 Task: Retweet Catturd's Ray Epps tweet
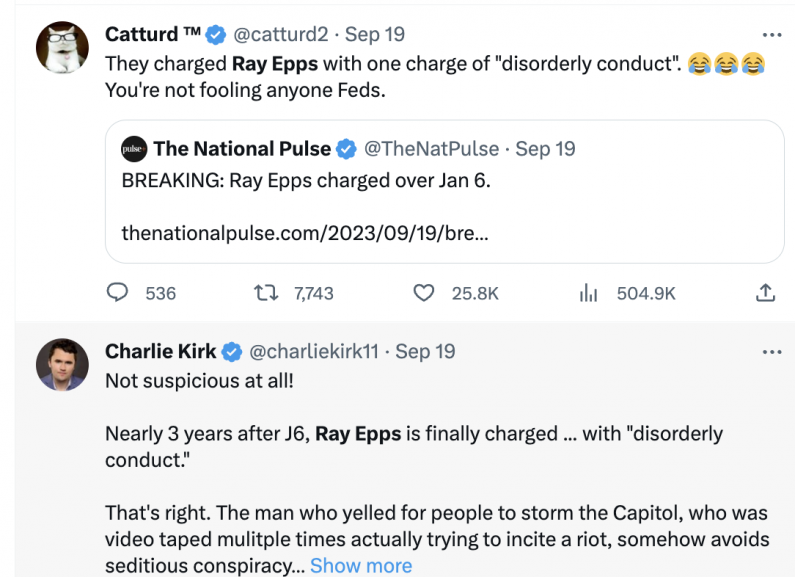(x=266, y=293)
